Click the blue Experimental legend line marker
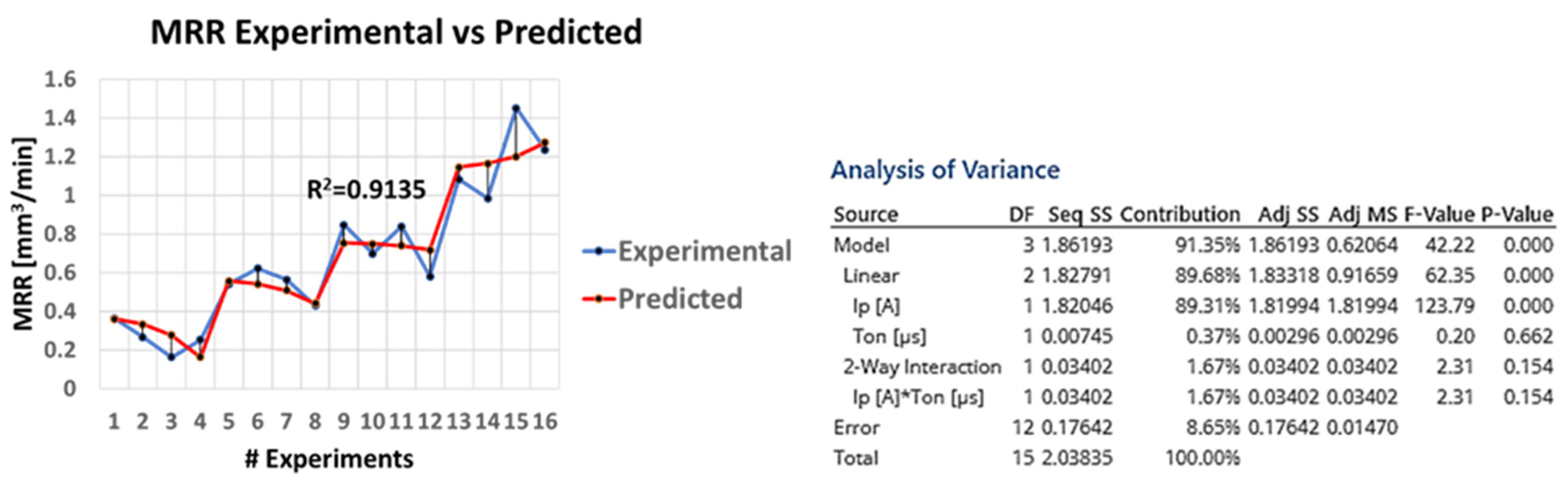Screen dimensions: 1568x483 [599, 251]
